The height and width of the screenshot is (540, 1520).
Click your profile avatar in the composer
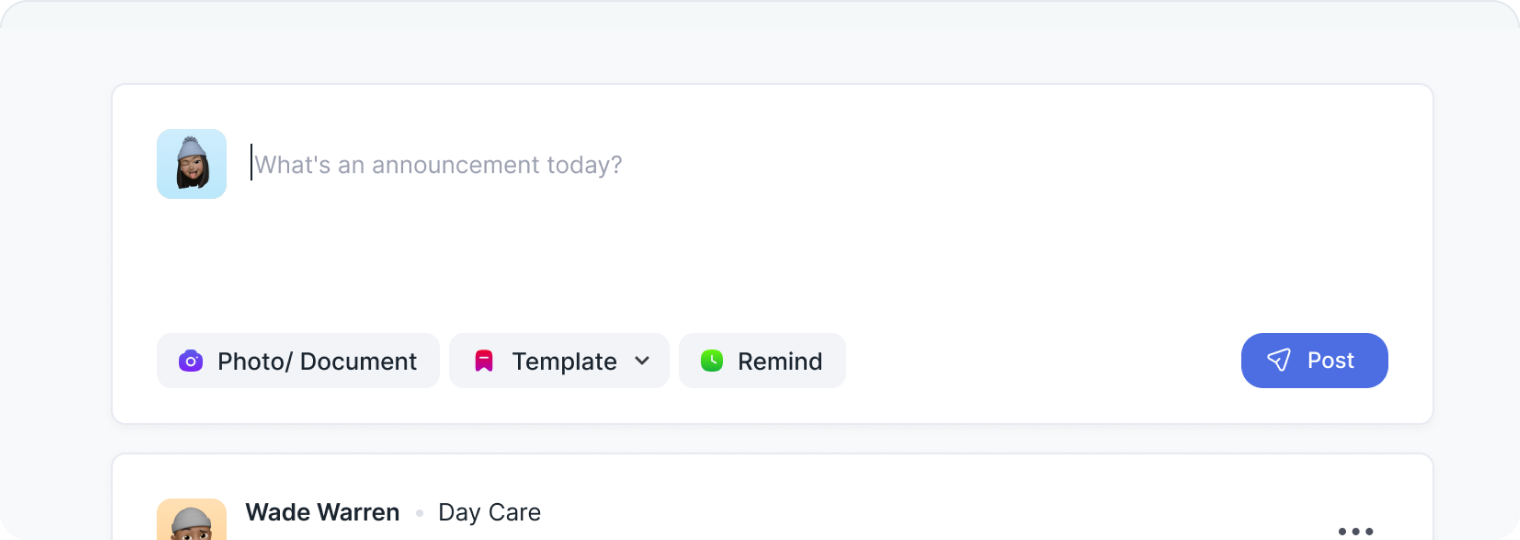click(x=192, y=164)
